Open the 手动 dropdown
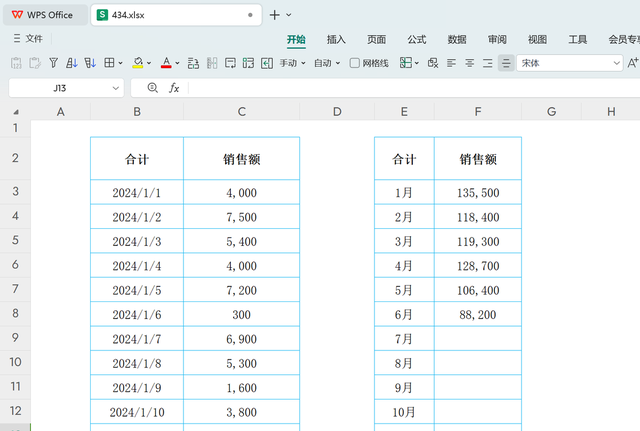 point(292,63)
